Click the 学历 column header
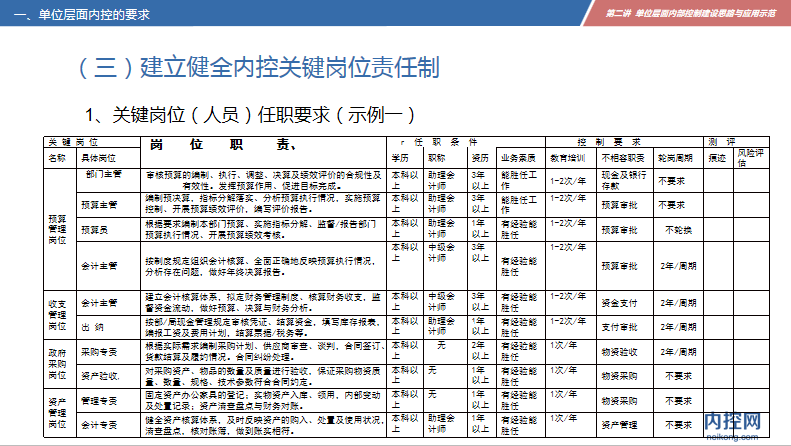 (x=399, y=158)
